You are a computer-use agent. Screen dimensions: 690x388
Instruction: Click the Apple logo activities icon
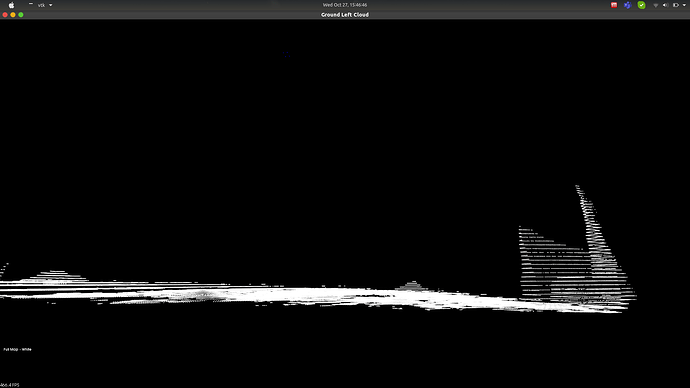click(11, 5)
